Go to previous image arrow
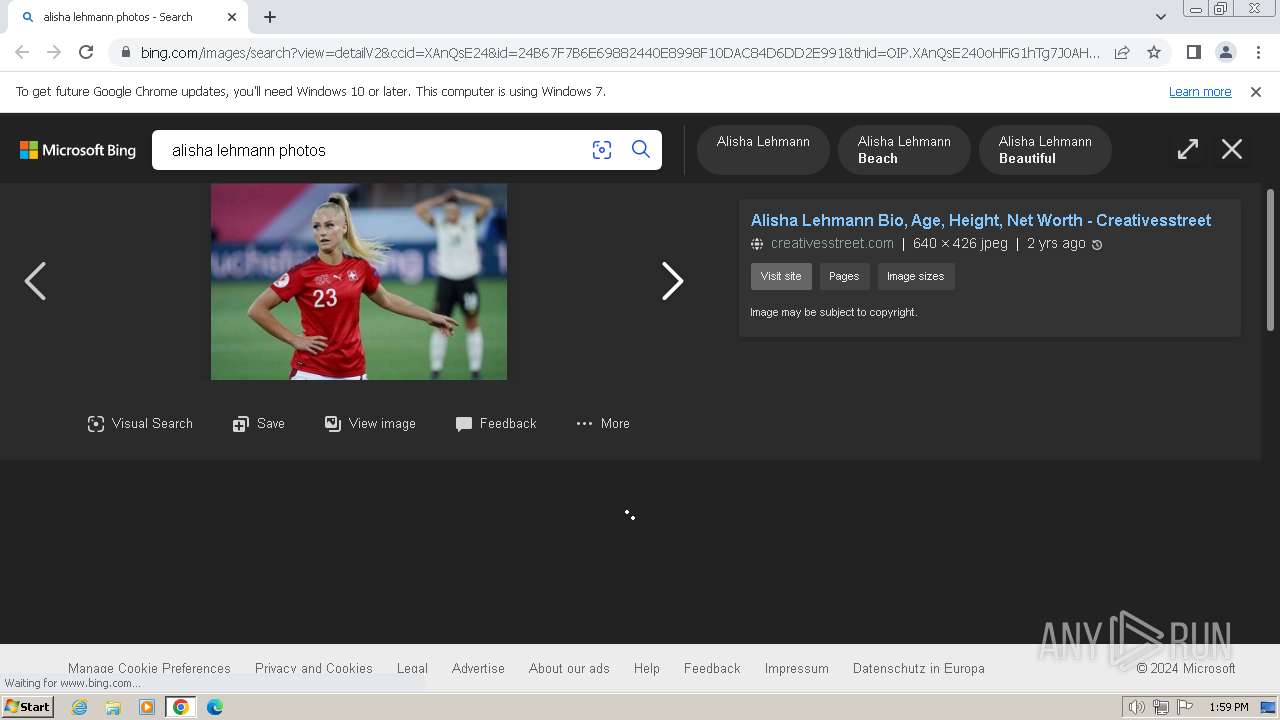 (35, 281)
